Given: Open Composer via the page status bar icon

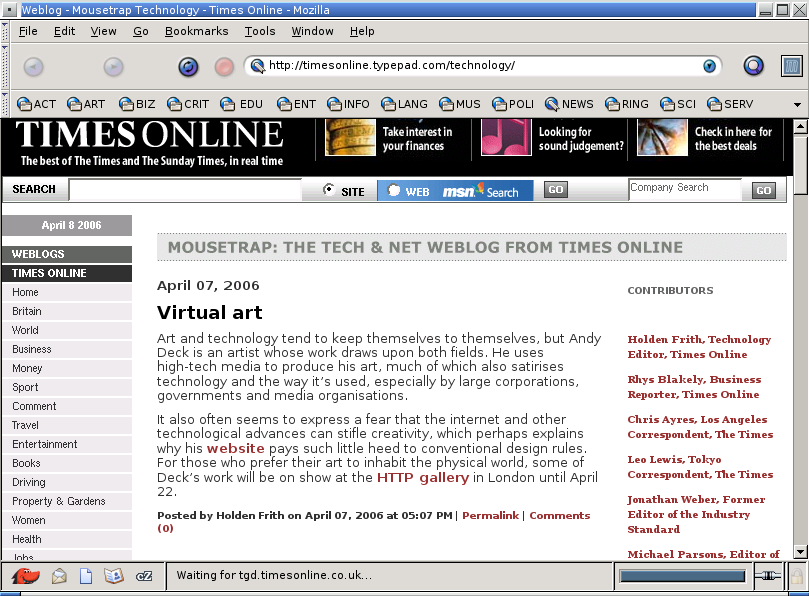Looking at the screenshot, I should tap(86, 575).
